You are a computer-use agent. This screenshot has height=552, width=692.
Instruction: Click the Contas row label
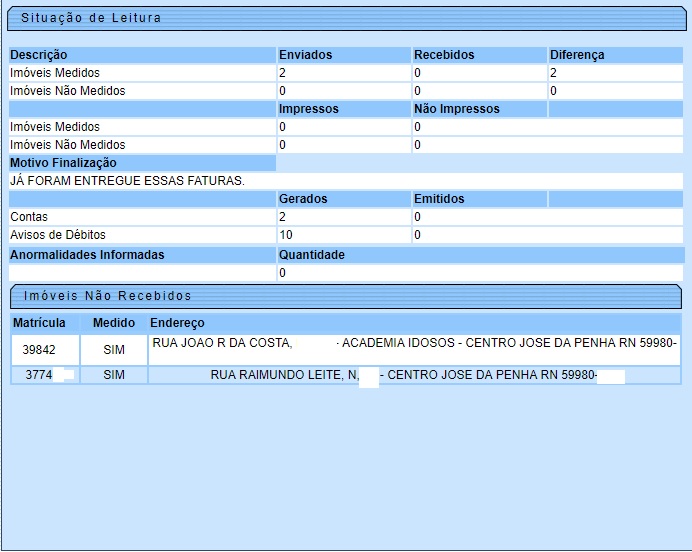coord(29,217)
